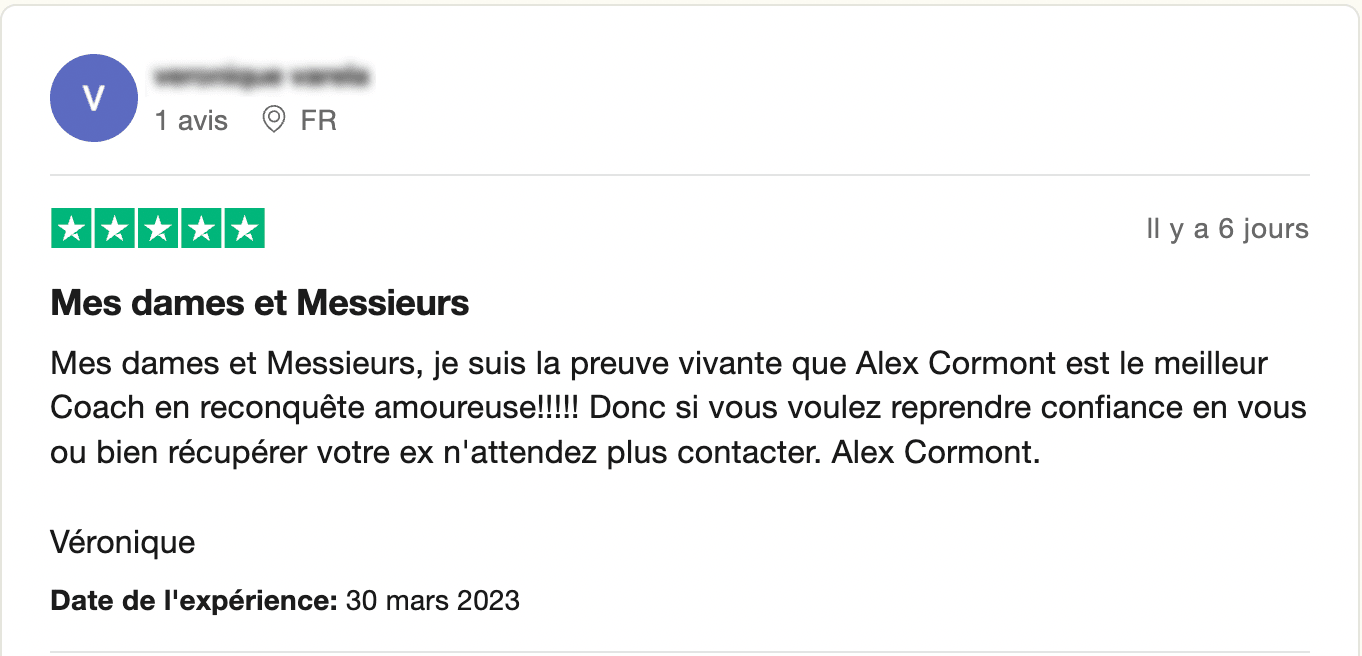Click the first green star

71,228
